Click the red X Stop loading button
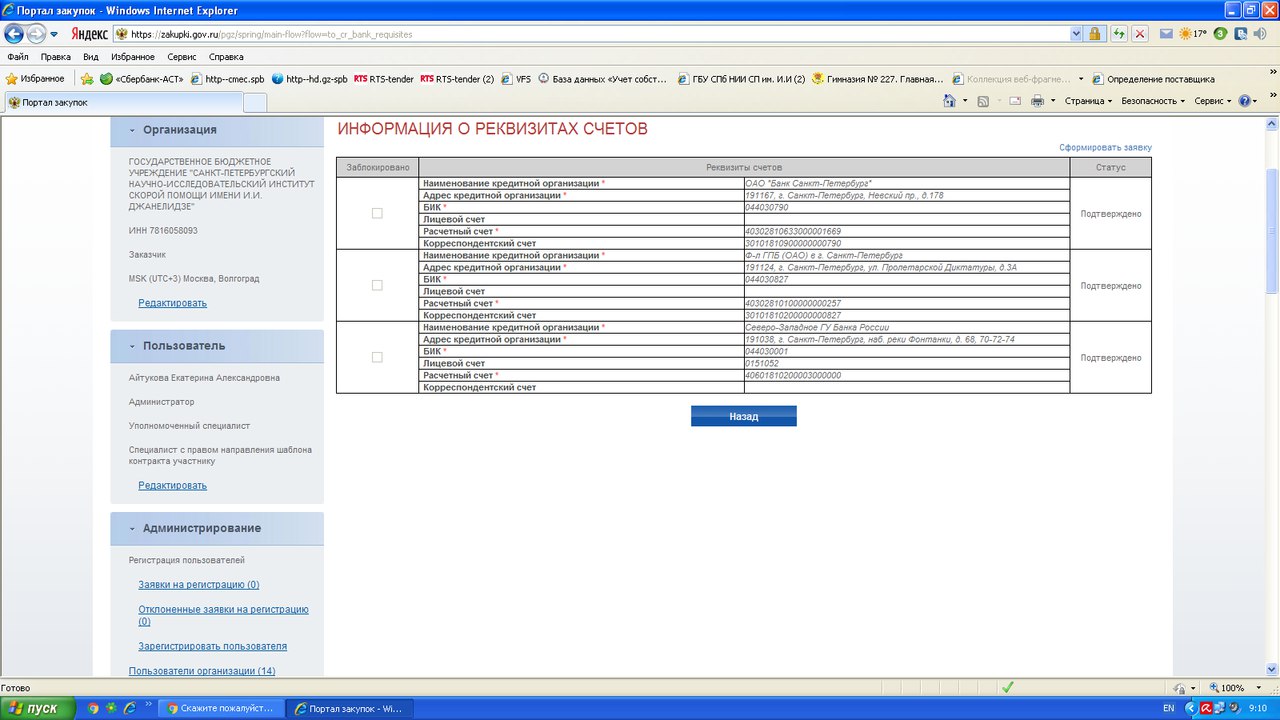The width and height of the screenshot is (1280, 720). [1139, 33]
